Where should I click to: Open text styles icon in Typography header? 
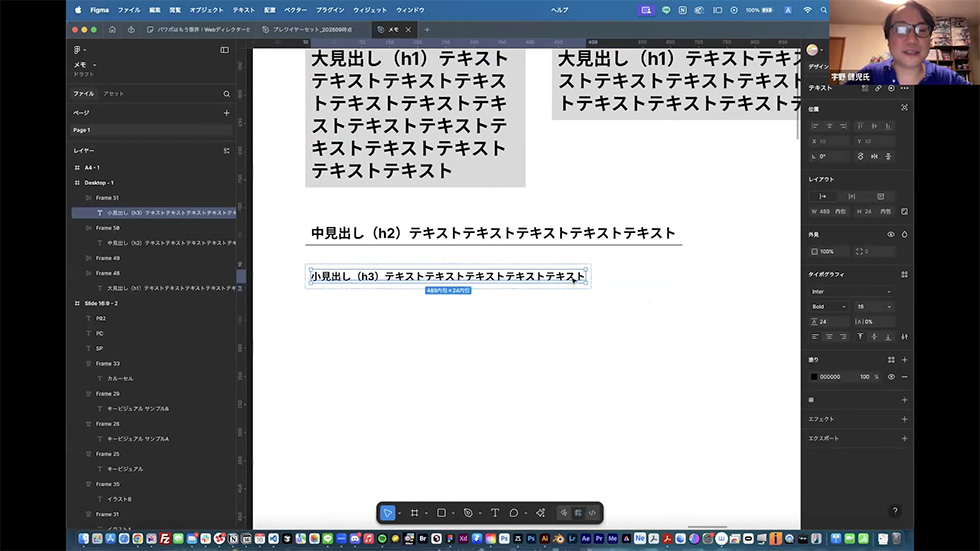click(x=904, y=274)
